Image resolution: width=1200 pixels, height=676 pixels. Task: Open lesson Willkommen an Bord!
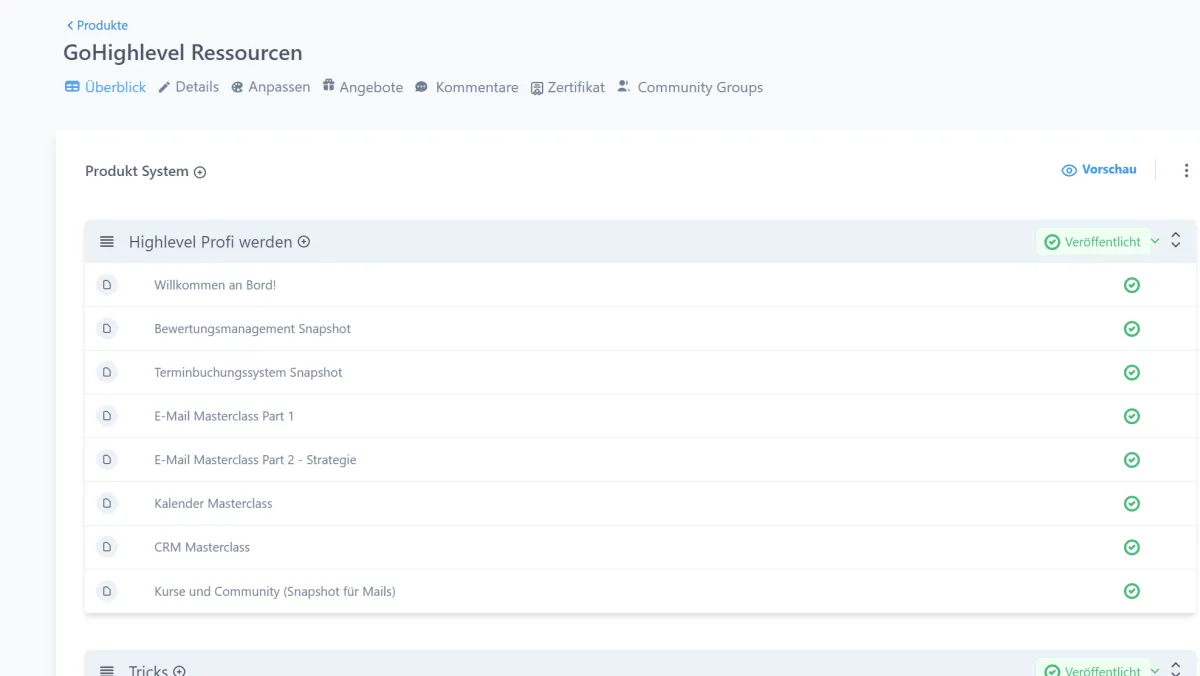pyautogui.click(x=215, y=285)
